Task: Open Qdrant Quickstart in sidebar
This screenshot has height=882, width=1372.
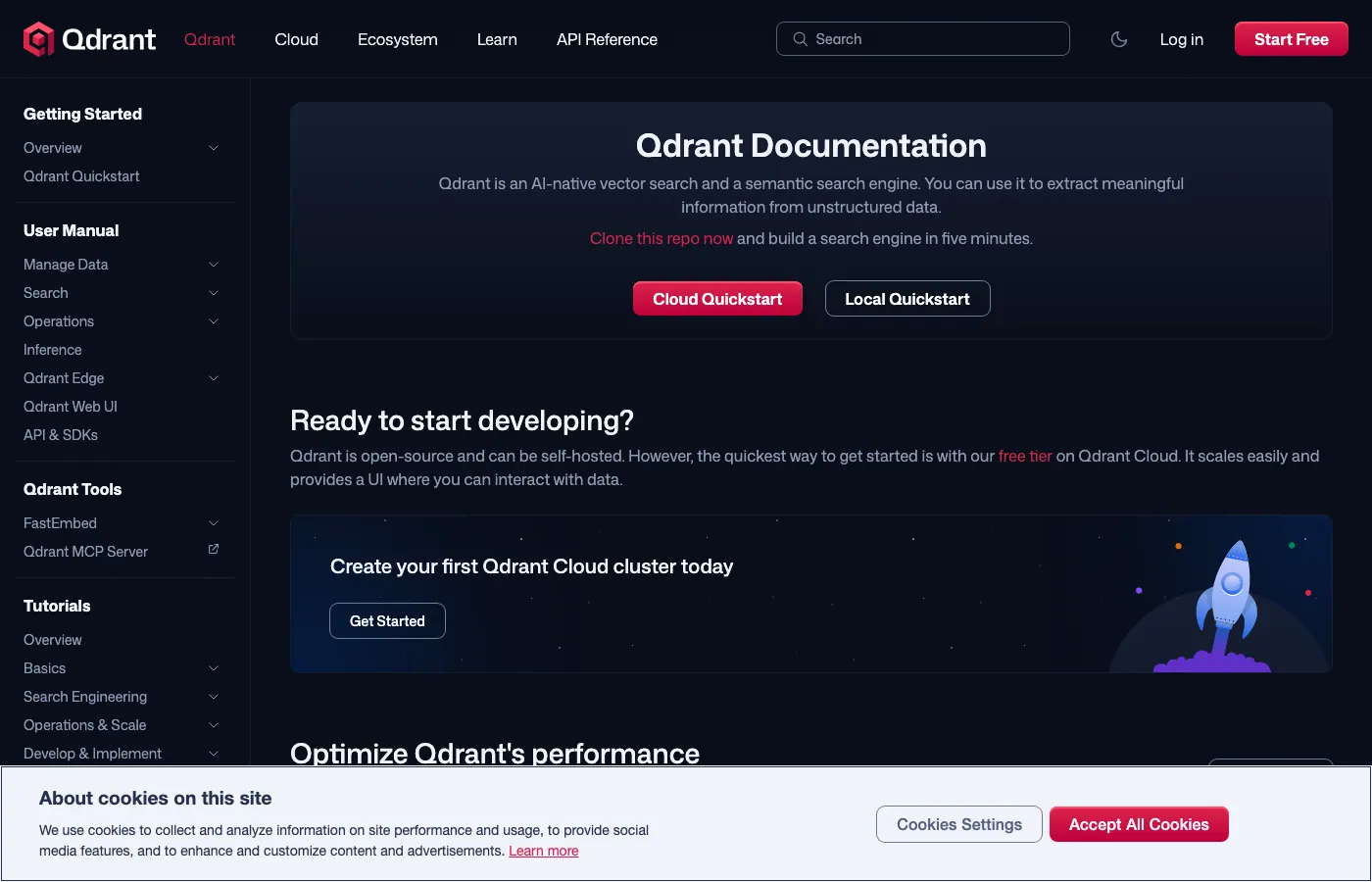Action: click(x=81, y=176)
